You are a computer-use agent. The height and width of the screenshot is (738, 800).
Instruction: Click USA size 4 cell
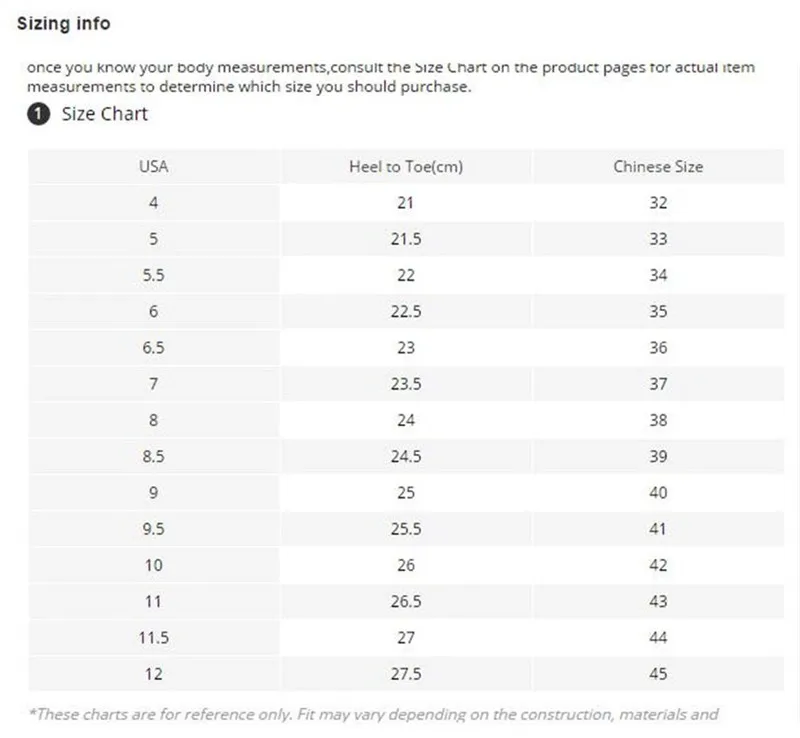point(154,203)
